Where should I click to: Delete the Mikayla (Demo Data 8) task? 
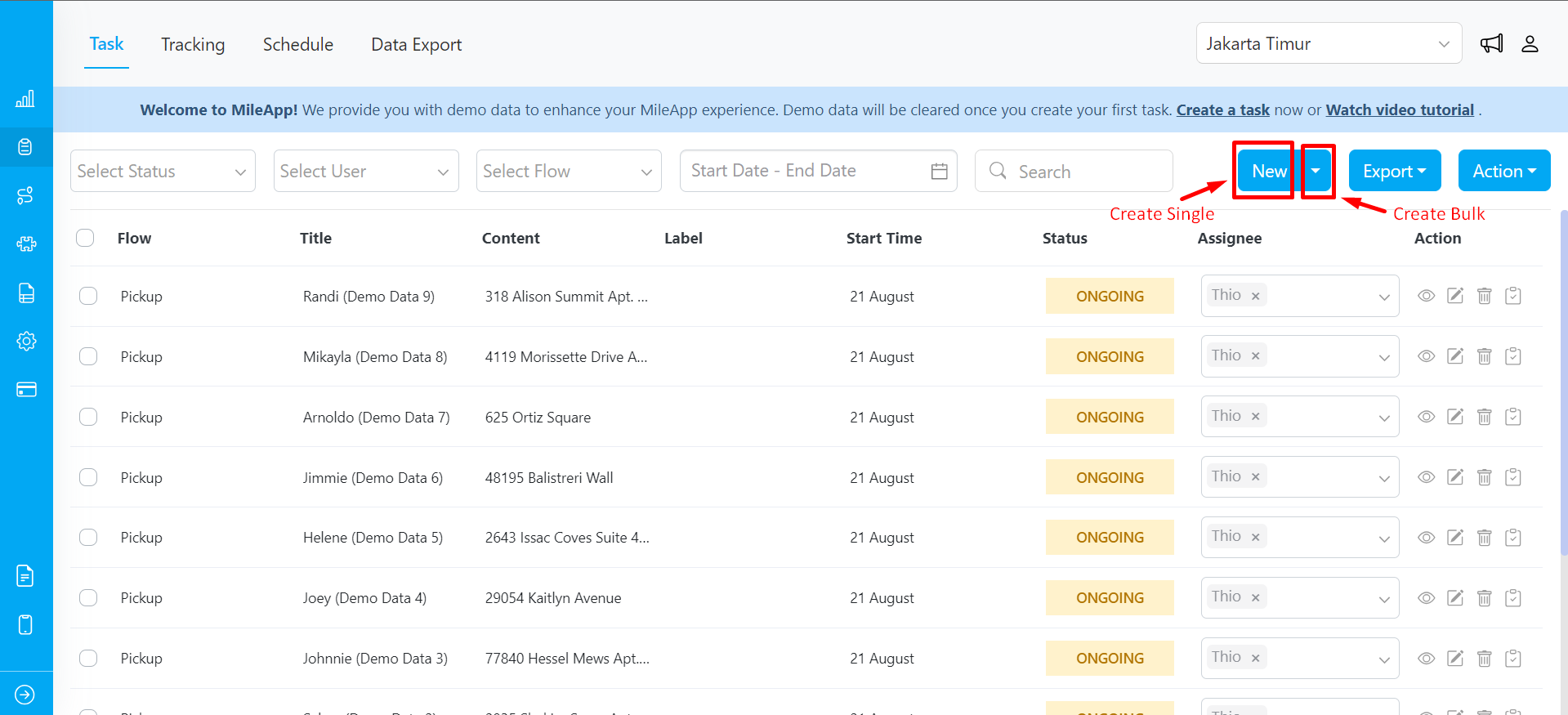click(x=1485, y=356)
